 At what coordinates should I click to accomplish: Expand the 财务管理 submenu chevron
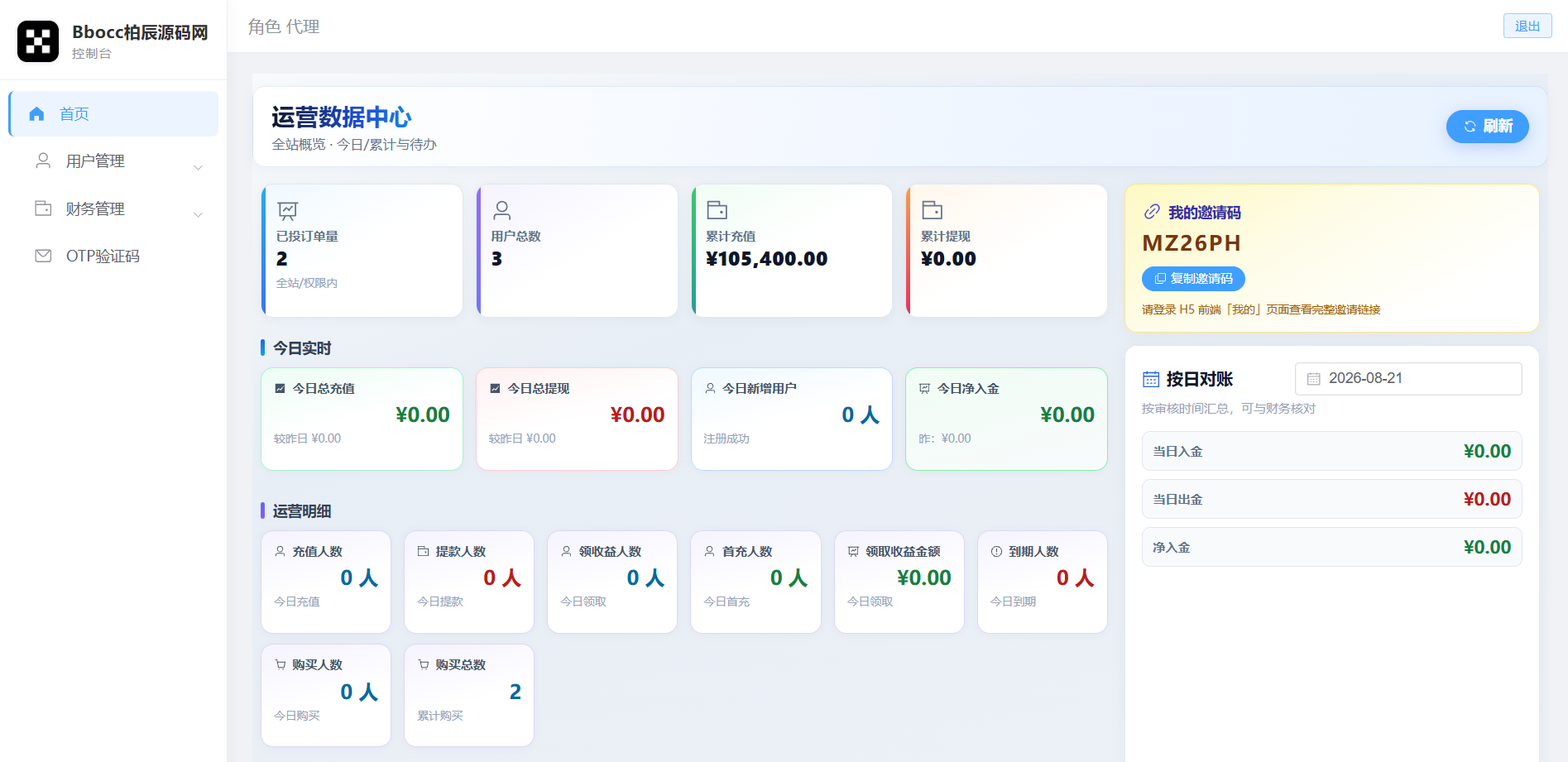(x=198, y=214)
